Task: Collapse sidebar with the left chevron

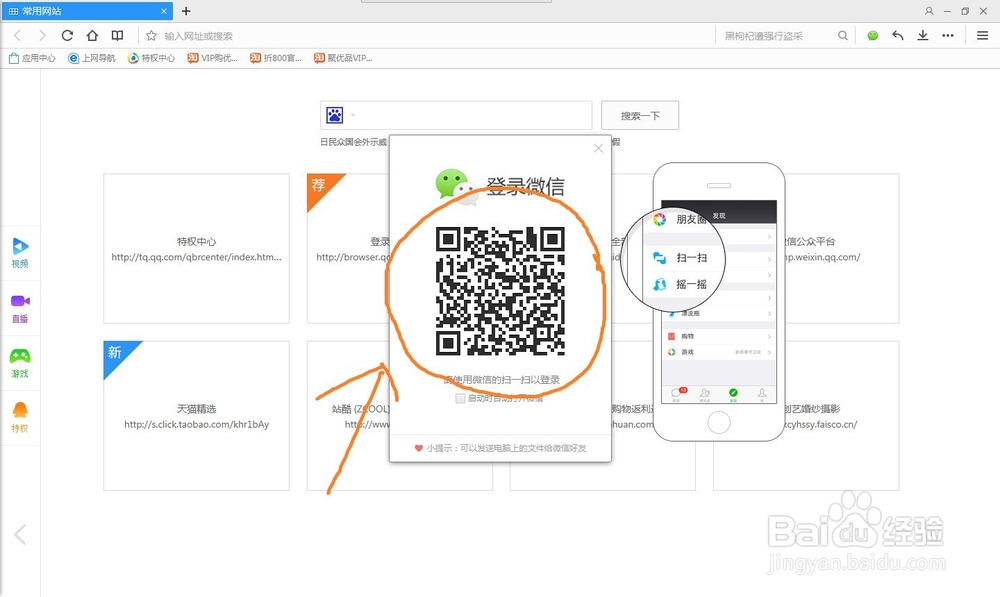Action: (20, 534)
